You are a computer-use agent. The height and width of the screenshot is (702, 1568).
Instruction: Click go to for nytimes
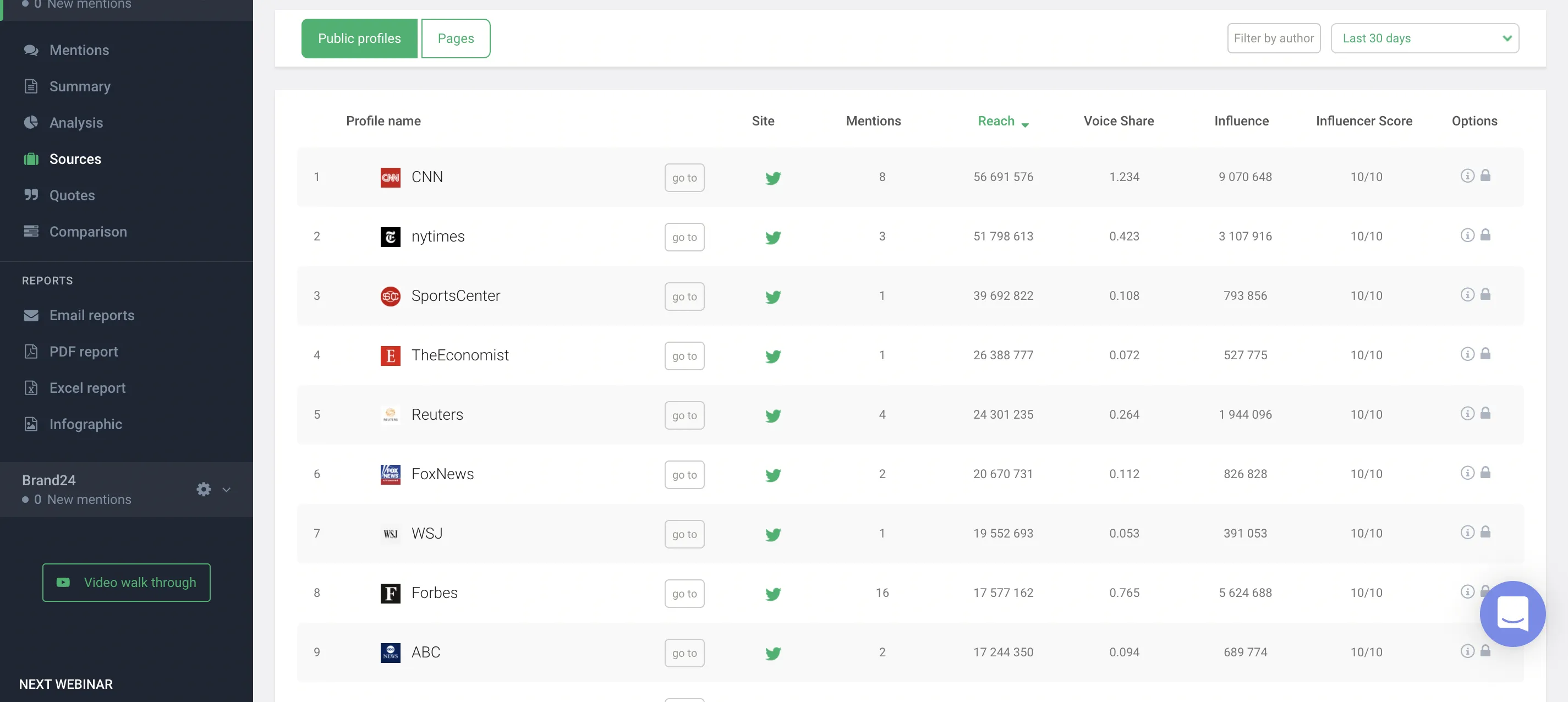click(684, 238)
